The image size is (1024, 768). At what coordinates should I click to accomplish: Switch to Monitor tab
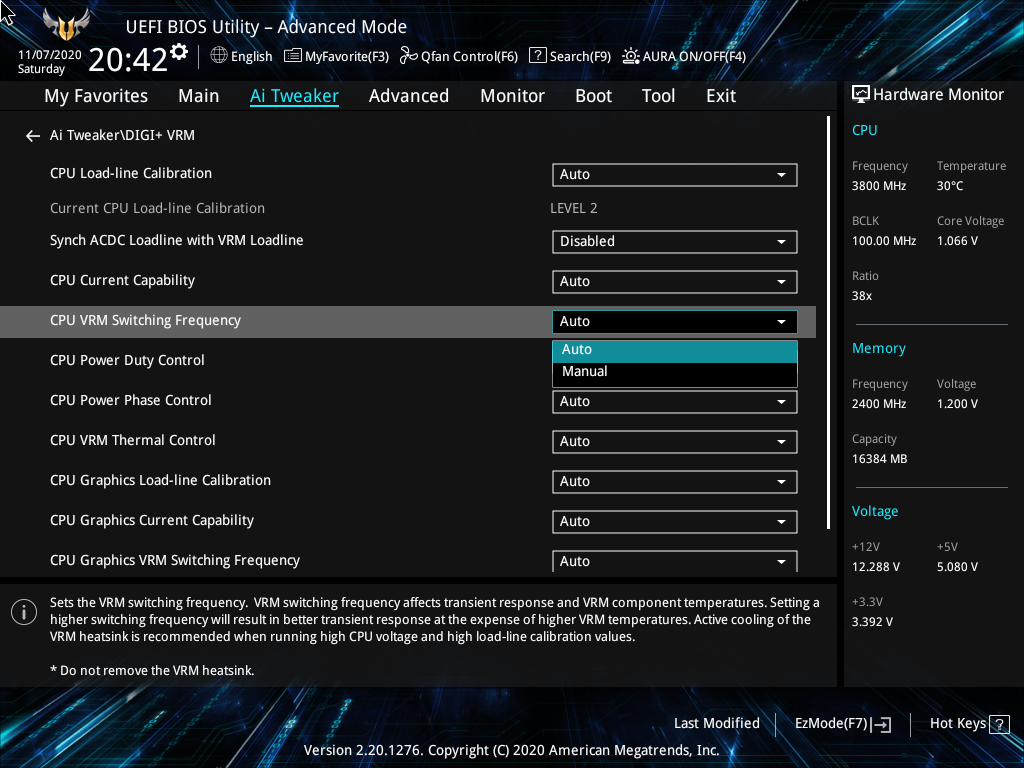pyautogui.click(x=512, y=96)
